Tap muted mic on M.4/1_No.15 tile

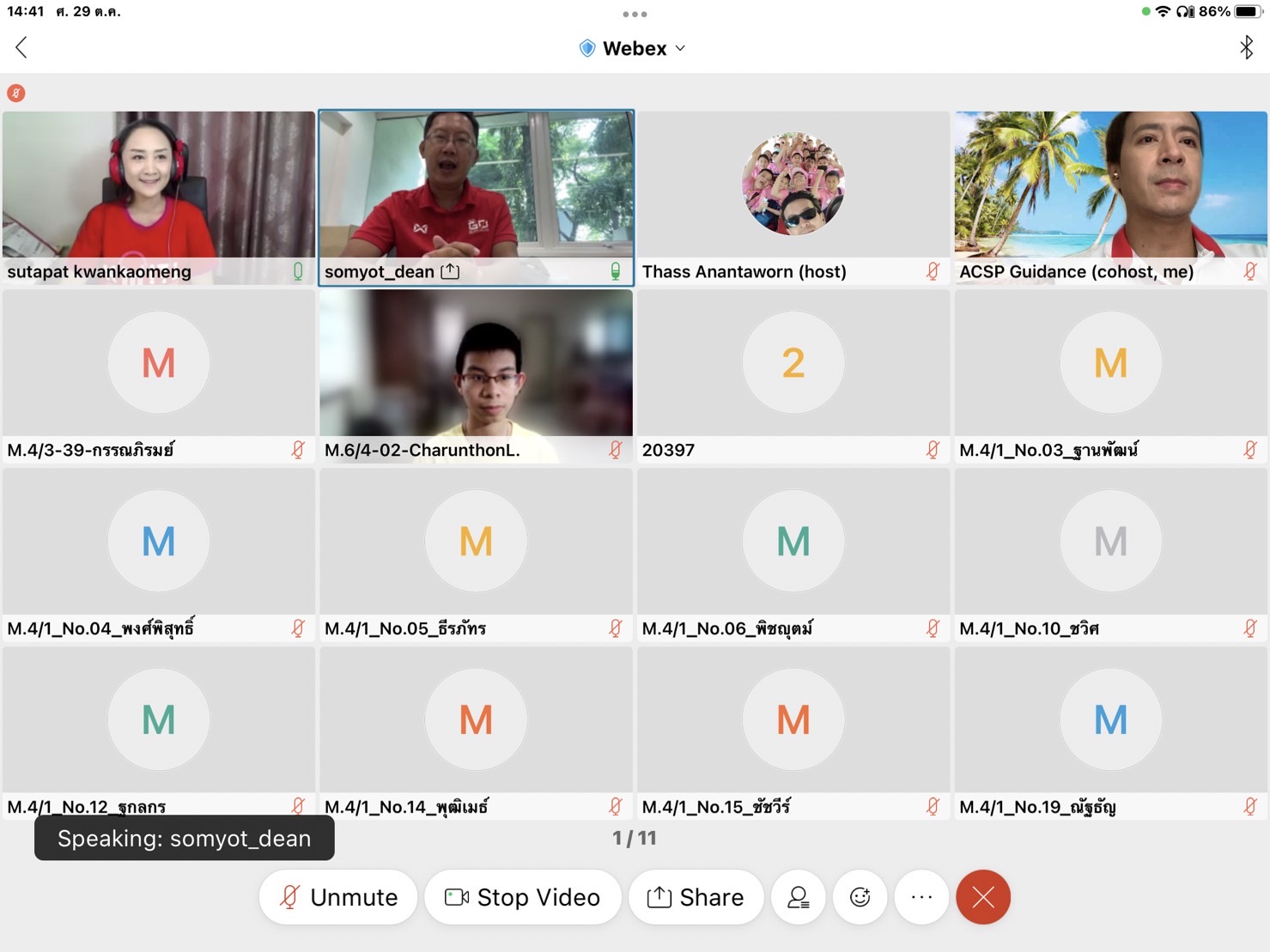(x=933, y=806)
